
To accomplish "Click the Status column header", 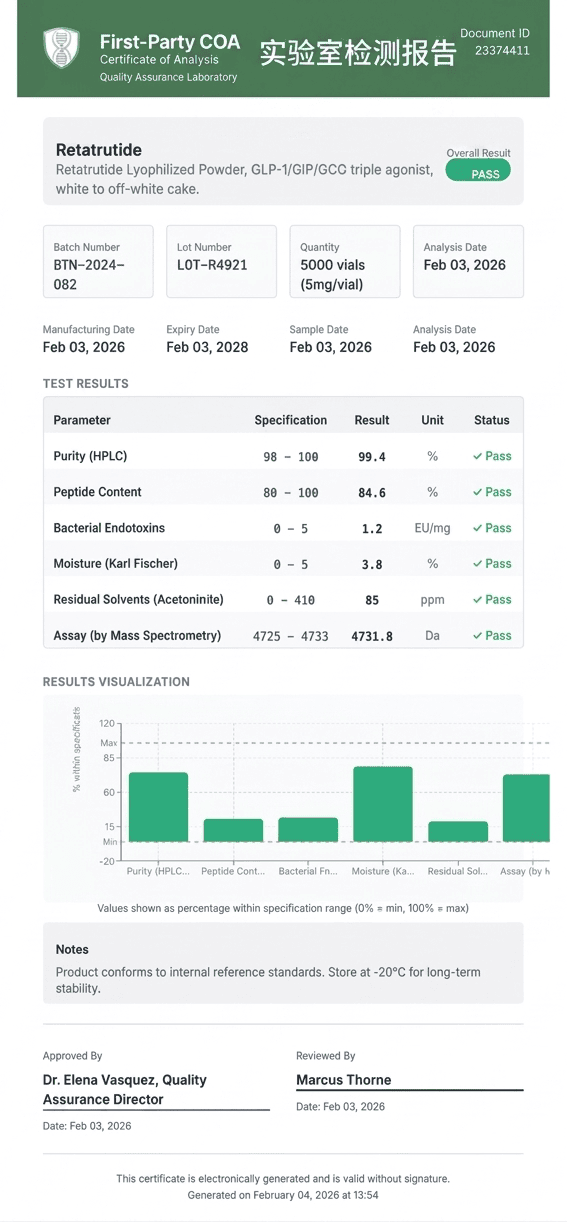I will click(x=492, y=420).
